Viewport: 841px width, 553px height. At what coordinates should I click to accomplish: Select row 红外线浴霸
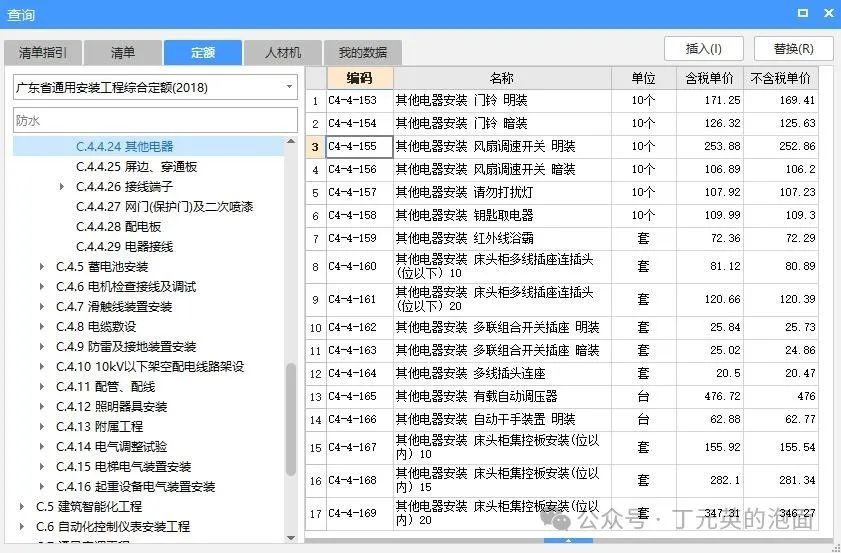coord(562,238)
